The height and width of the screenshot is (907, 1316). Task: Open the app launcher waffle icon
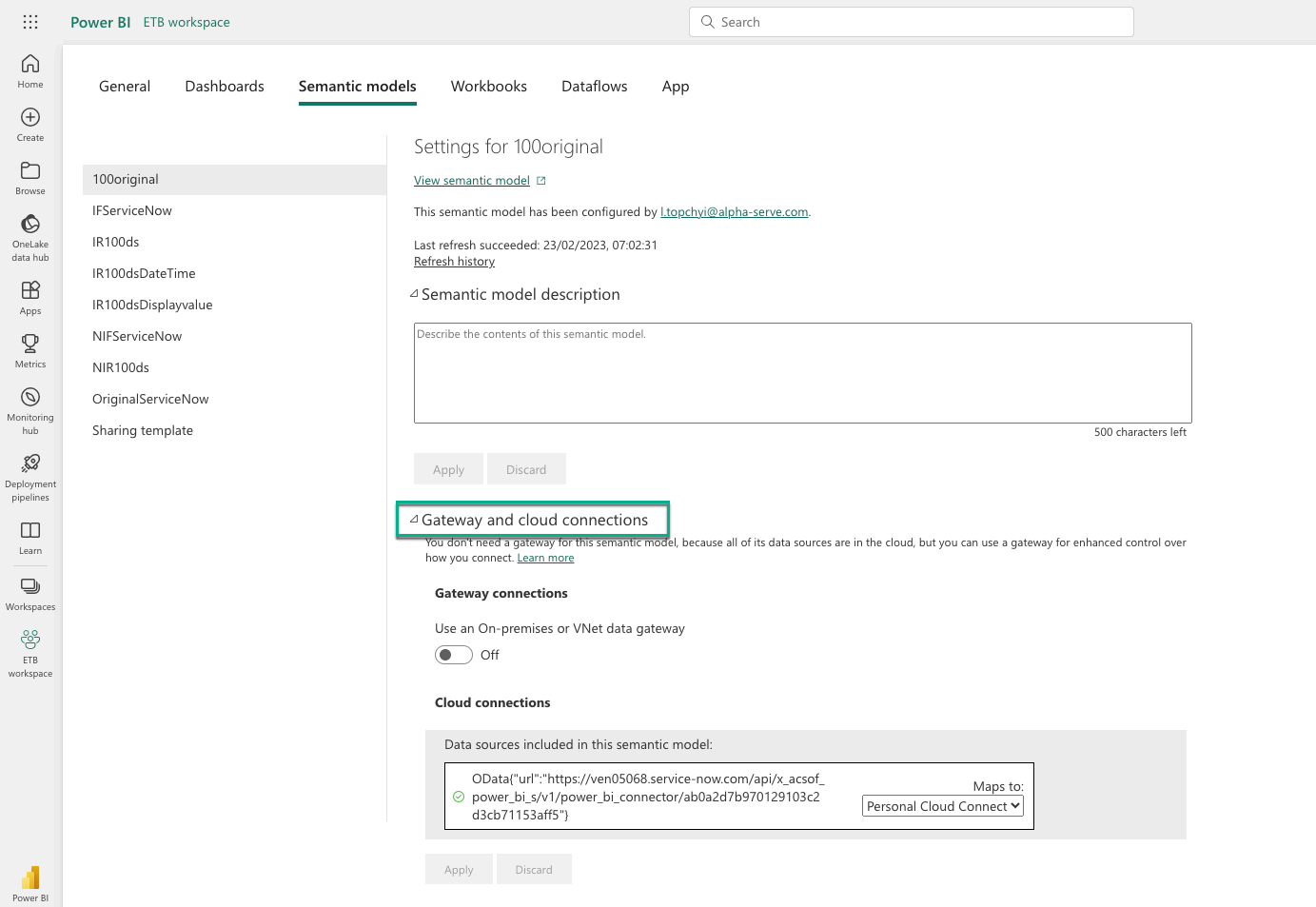point(30,22)
